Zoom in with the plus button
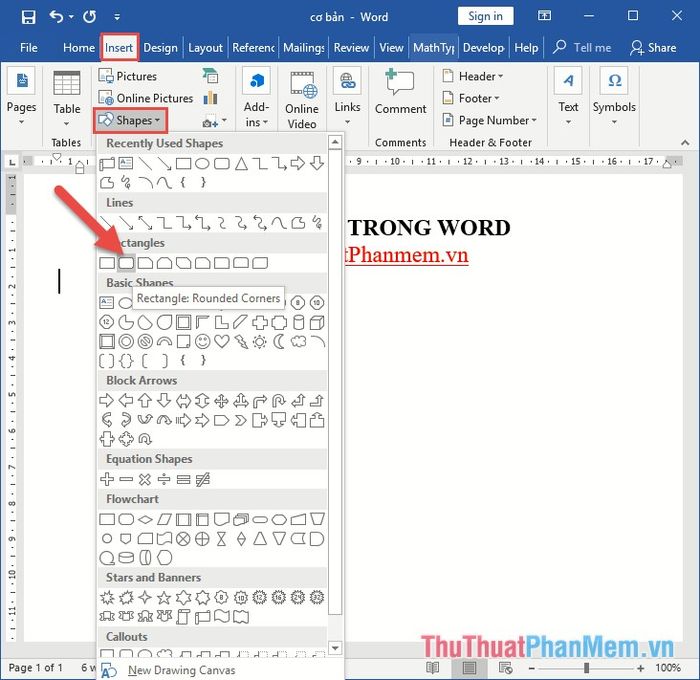700x680 pixels. pos(641,668)
